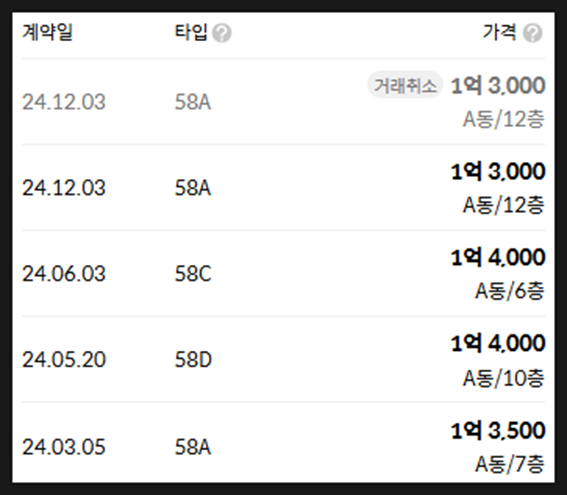Click the 1억 4,000 price for 58C
The width and height of the screenshot is (567, 495).
pos(498,257)
